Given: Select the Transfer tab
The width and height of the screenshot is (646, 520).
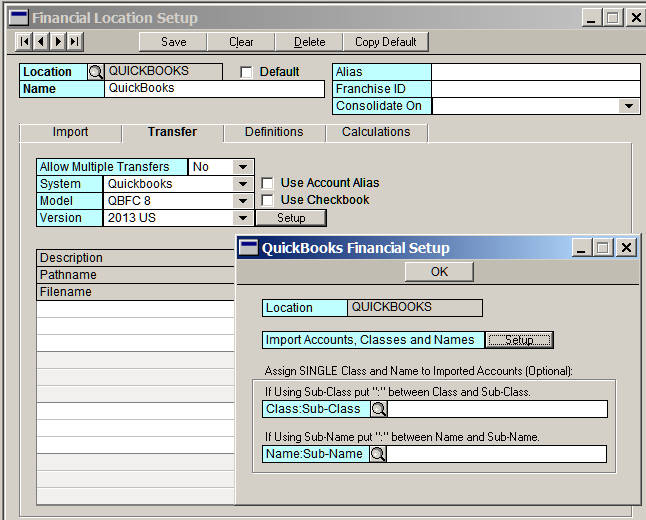Looking at the screenshot, I should pos(172,132).
